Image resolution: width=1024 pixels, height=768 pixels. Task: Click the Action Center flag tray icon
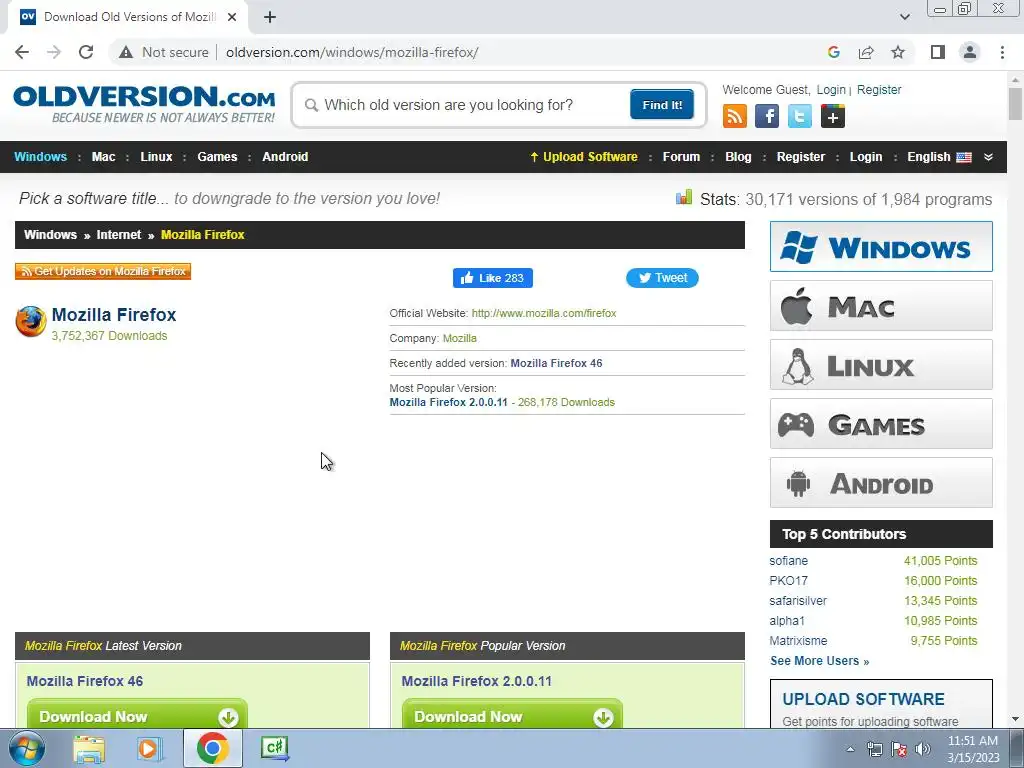(x=899, y=749)
